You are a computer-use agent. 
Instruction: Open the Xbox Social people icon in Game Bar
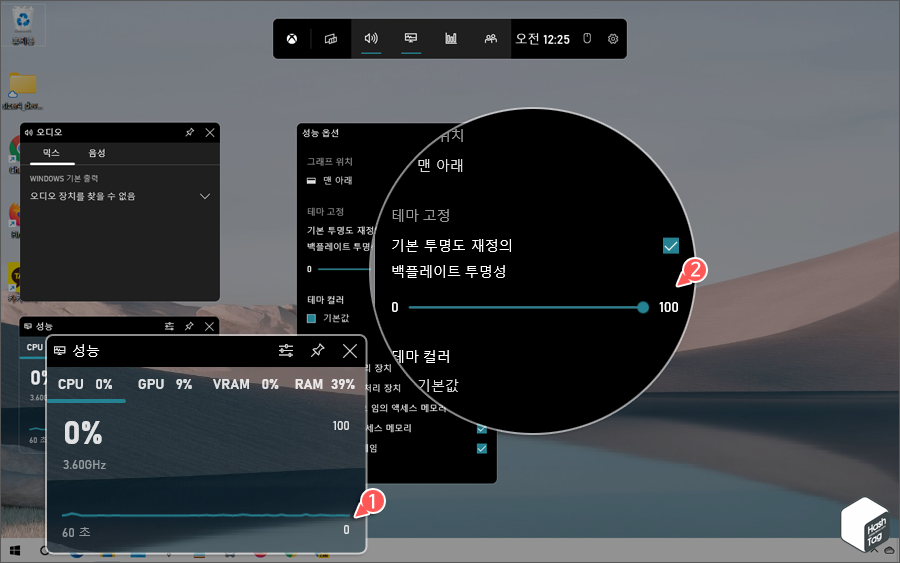pos(491,38)
